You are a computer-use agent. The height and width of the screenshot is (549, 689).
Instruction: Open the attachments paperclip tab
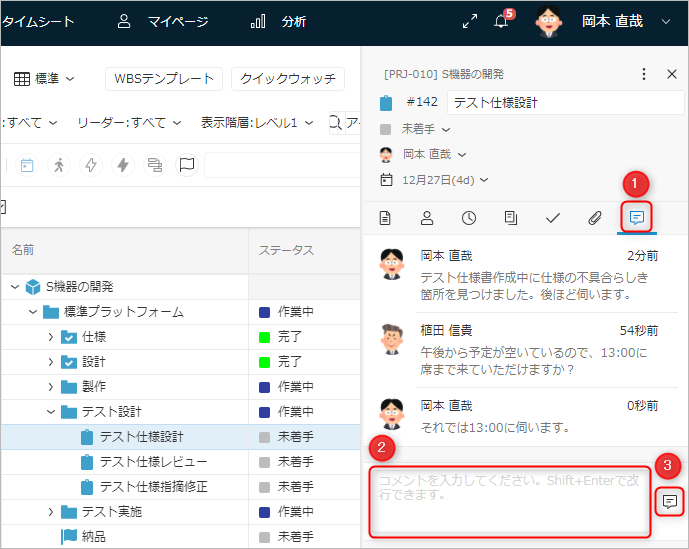click(x=594, y=217)
